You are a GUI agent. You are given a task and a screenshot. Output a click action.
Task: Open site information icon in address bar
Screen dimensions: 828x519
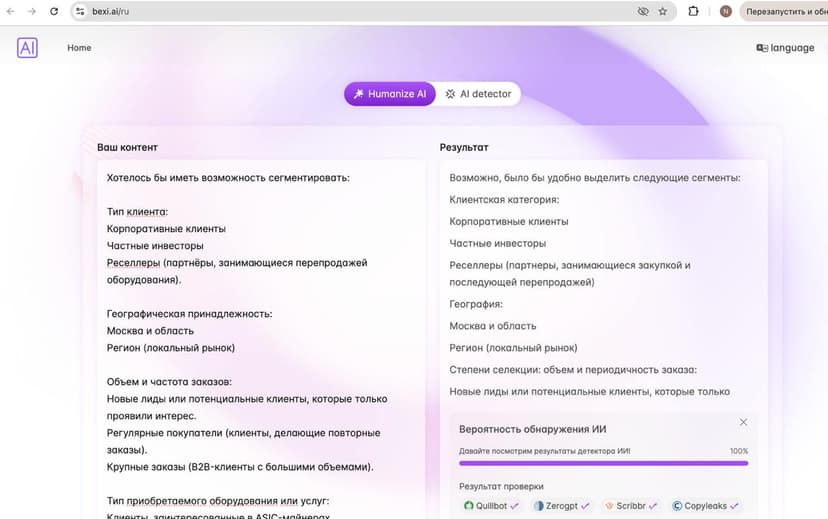click(80, 11)
